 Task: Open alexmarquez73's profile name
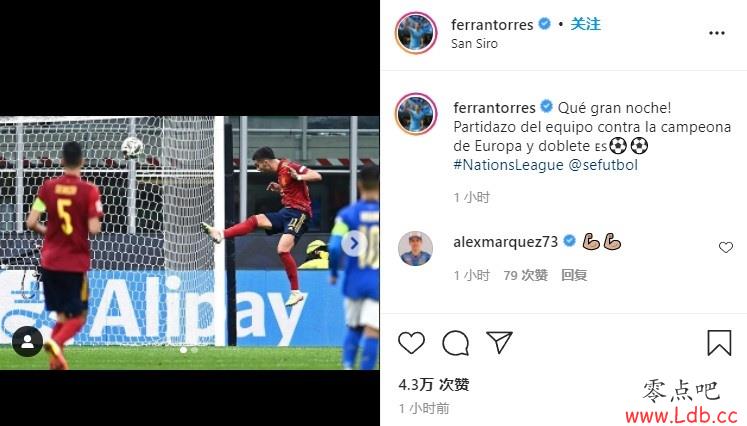pos(505,242)
